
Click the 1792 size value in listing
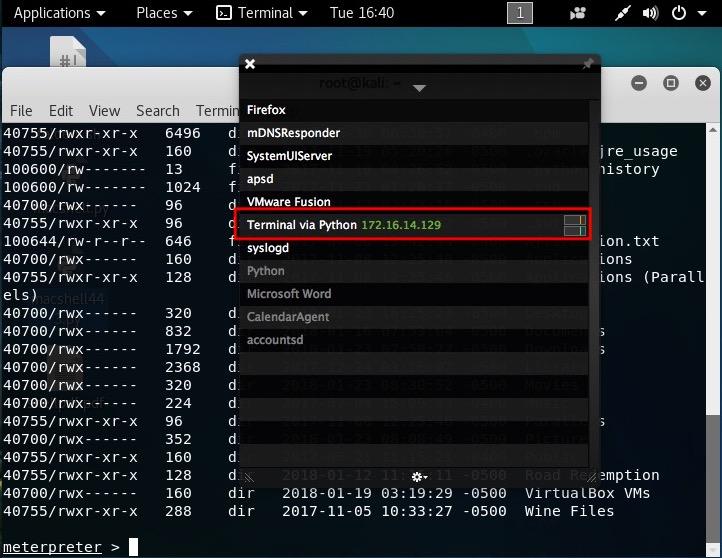[183, 349]
